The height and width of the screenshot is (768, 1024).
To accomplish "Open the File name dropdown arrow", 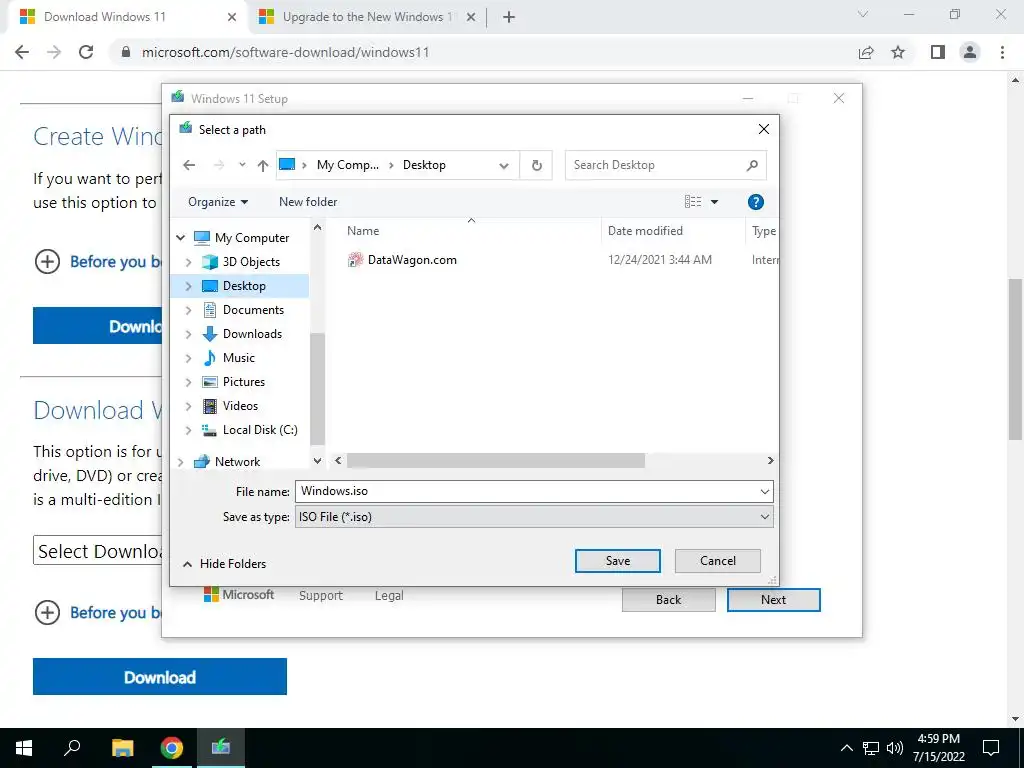I will coord(765,492).
